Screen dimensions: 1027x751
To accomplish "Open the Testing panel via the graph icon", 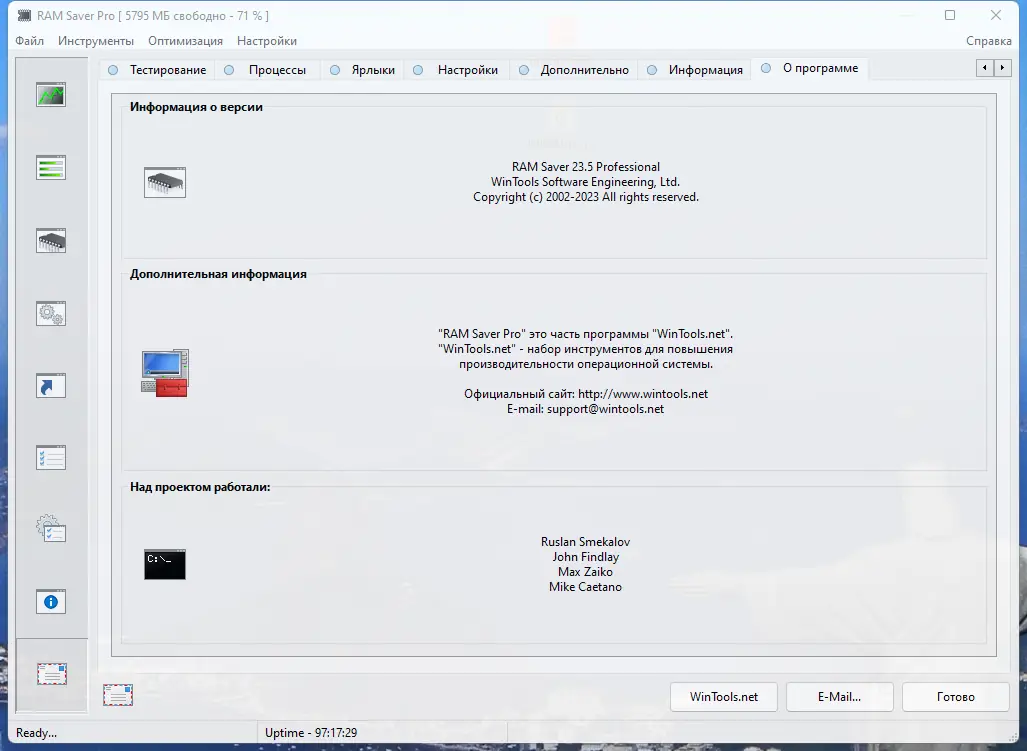I will pyautogui.click(x=51, y=93).
